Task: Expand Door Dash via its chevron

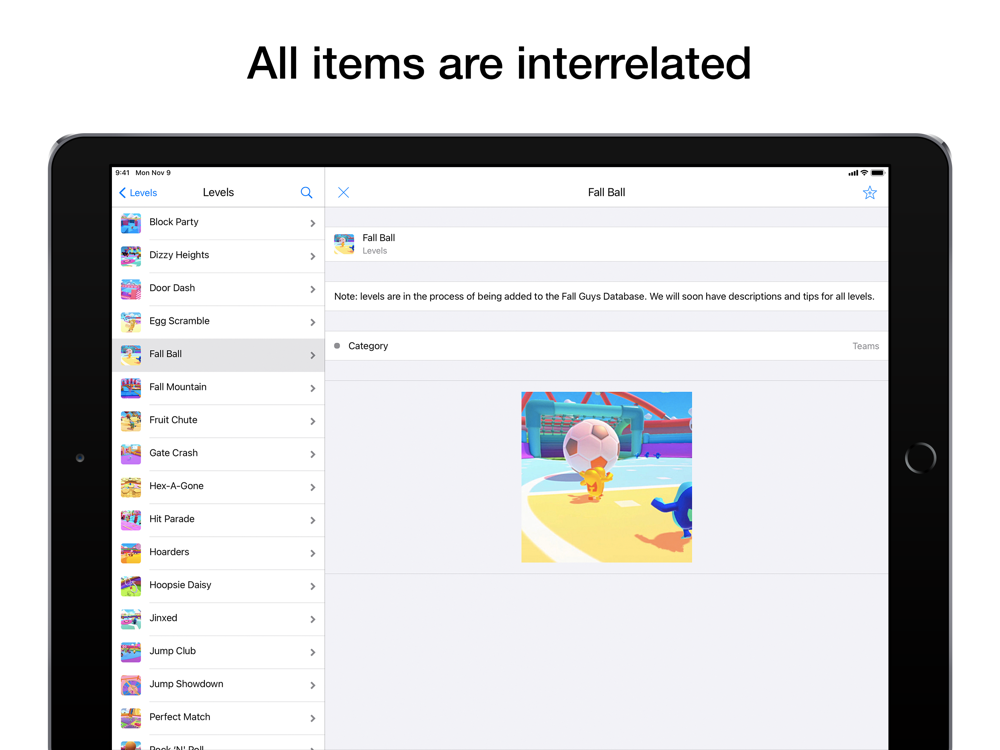Action: point(312,290)
